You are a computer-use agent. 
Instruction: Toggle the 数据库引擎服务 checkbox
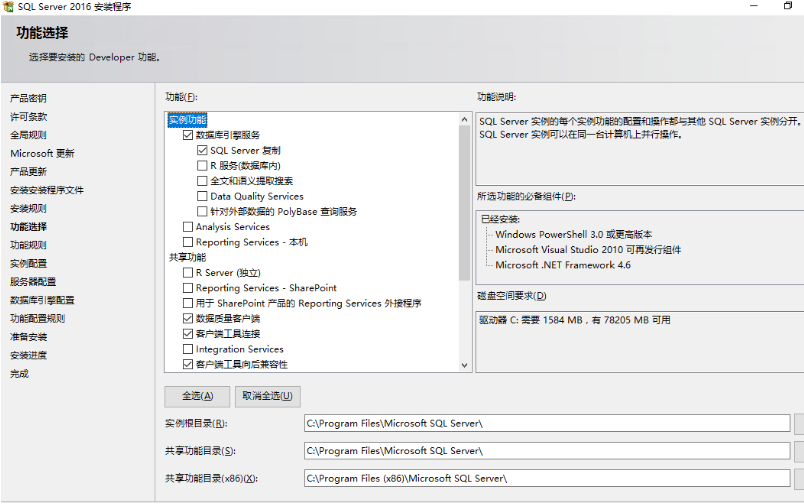pyautogui.click(x=188, y=135)
